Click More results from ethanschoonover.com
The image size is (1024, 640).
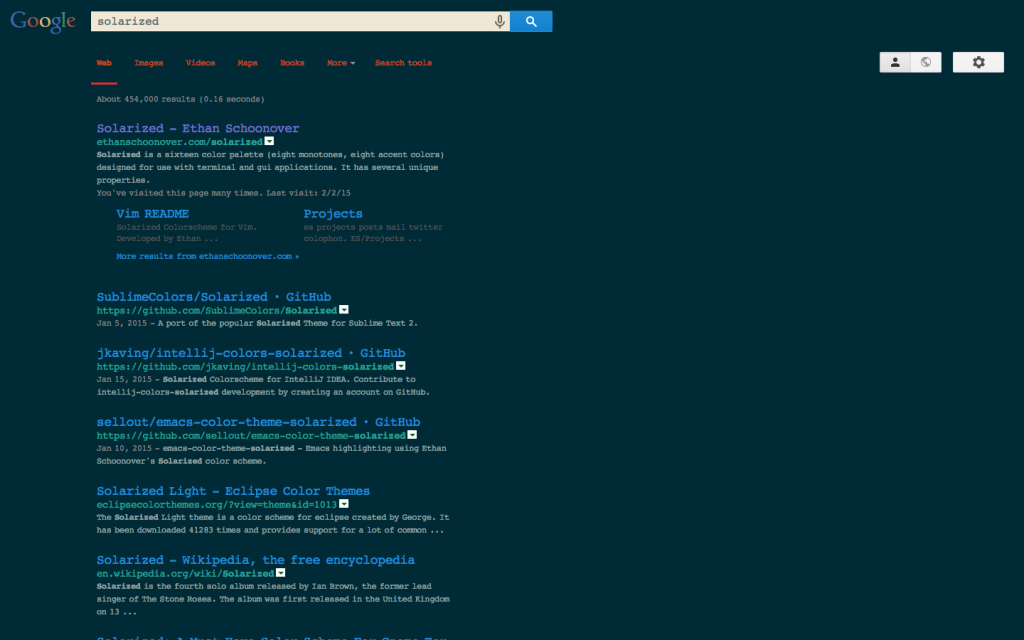(x=208, y=257)
